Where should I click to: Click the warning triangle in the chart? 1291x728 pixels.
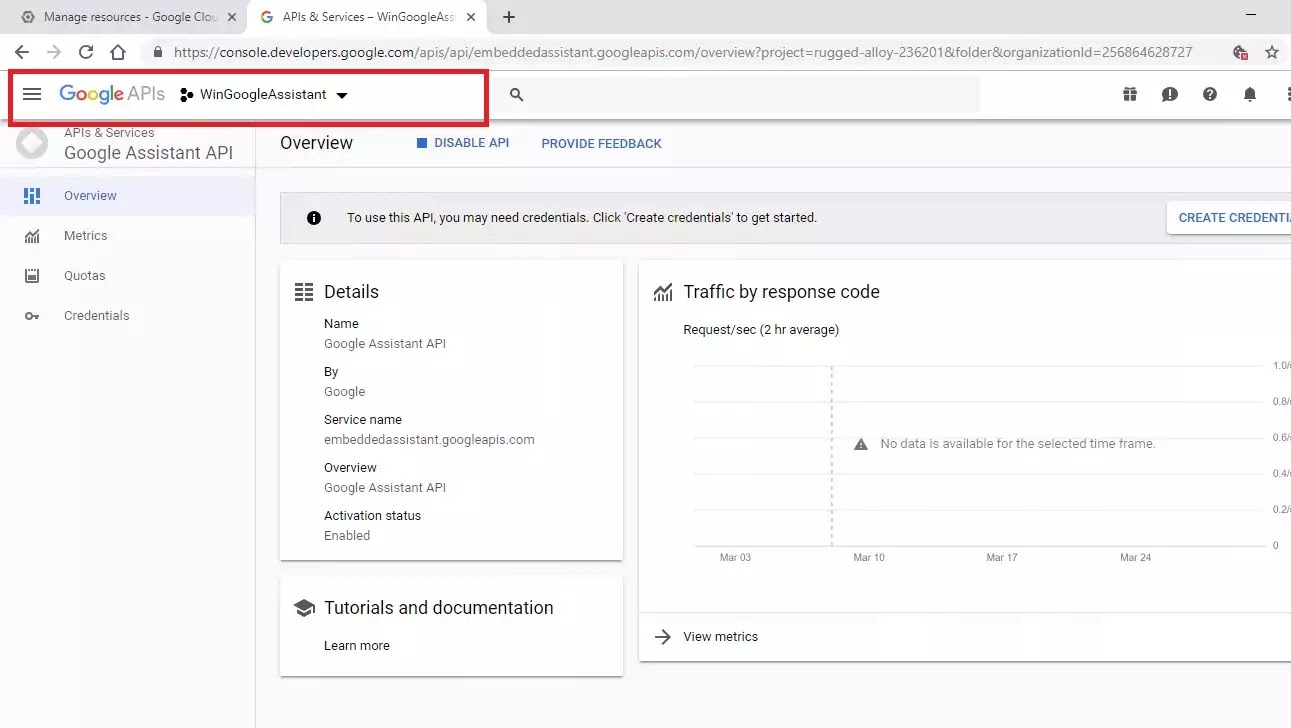(861, 444)
